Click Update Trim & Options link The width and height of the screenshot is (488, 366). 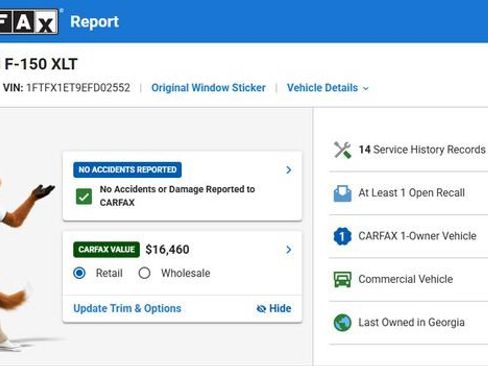pos(127,308)
